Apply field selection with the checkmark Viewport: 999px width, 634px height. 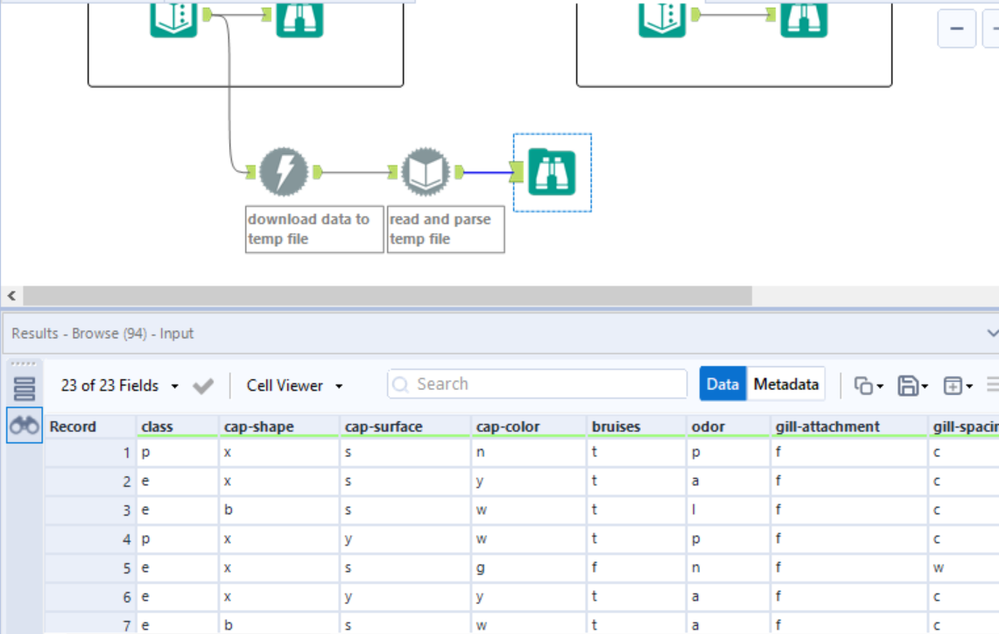pyautogui.click(x=203, y=386)
